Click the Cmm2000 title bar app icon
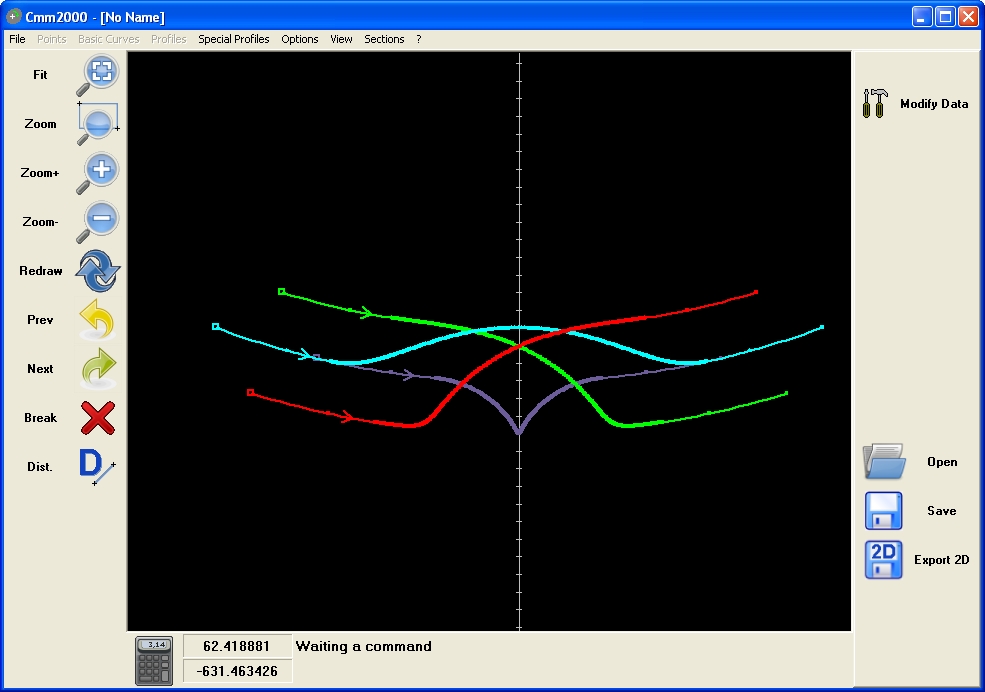Screen dimensions: 985x692 [13, 16]
